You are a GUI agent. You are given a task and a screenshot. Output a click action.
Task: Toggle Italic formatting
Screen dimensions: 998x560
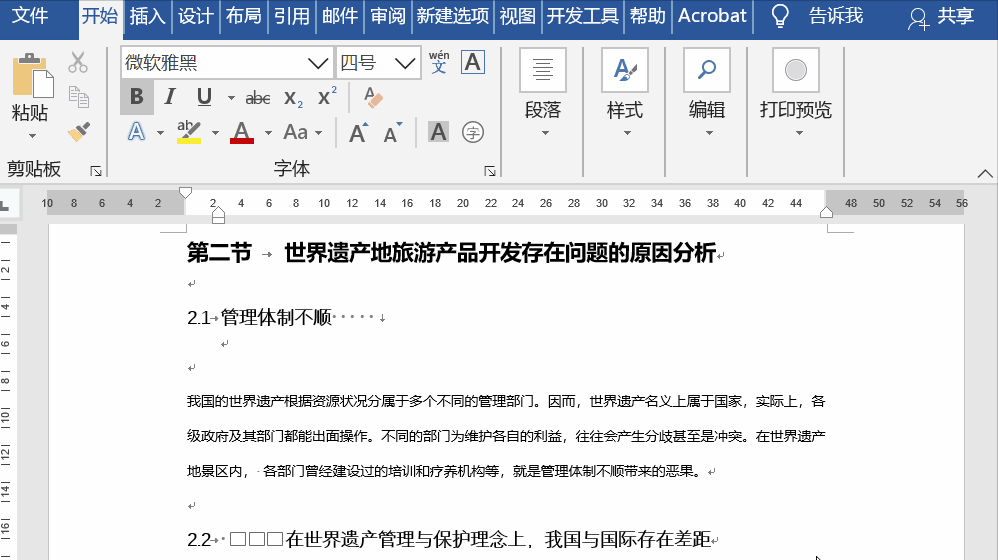click(x=170, y=97)
